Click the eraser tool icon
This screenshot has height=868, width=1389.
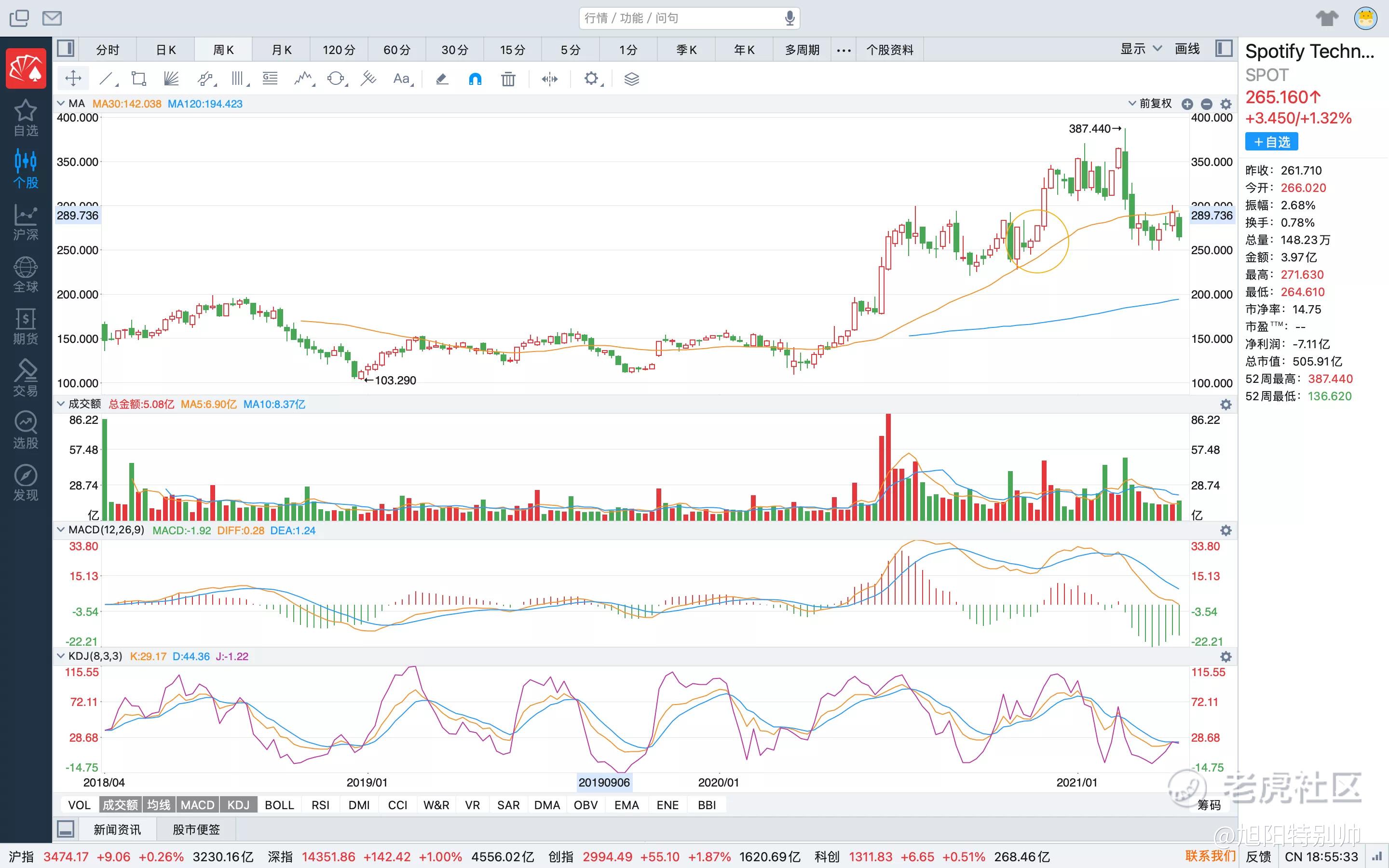point(441,79)
